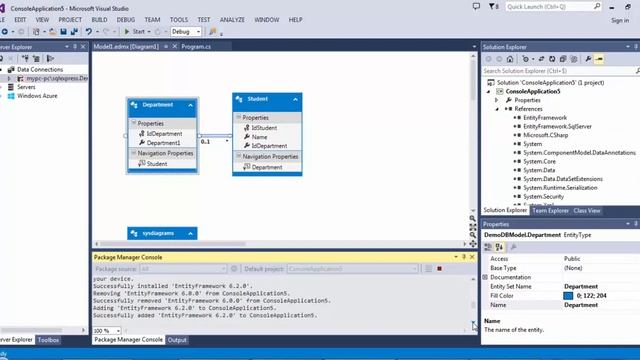640x360 pixels.
Task: Pin the Package Manager Console panel
Action: pos(464,257)
